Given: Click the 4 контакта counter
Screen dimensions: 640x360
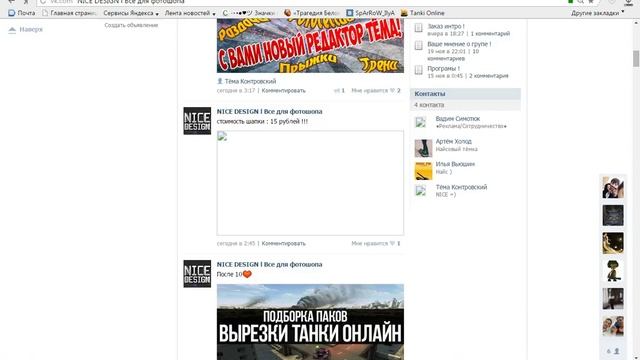Looking at the screenshot, I should [429, 105].
